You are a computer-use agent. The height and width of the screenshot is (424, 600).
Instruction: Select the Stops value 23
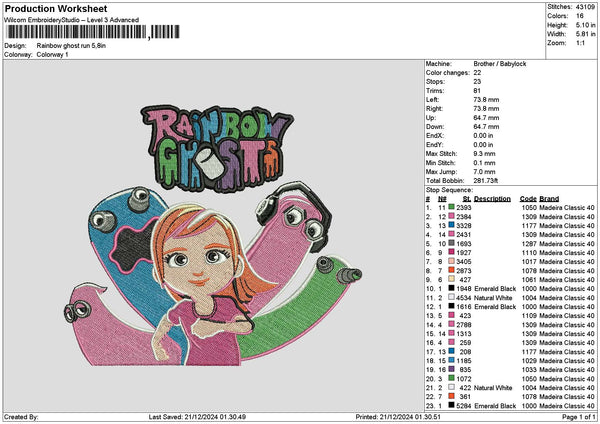pos(477,82)
